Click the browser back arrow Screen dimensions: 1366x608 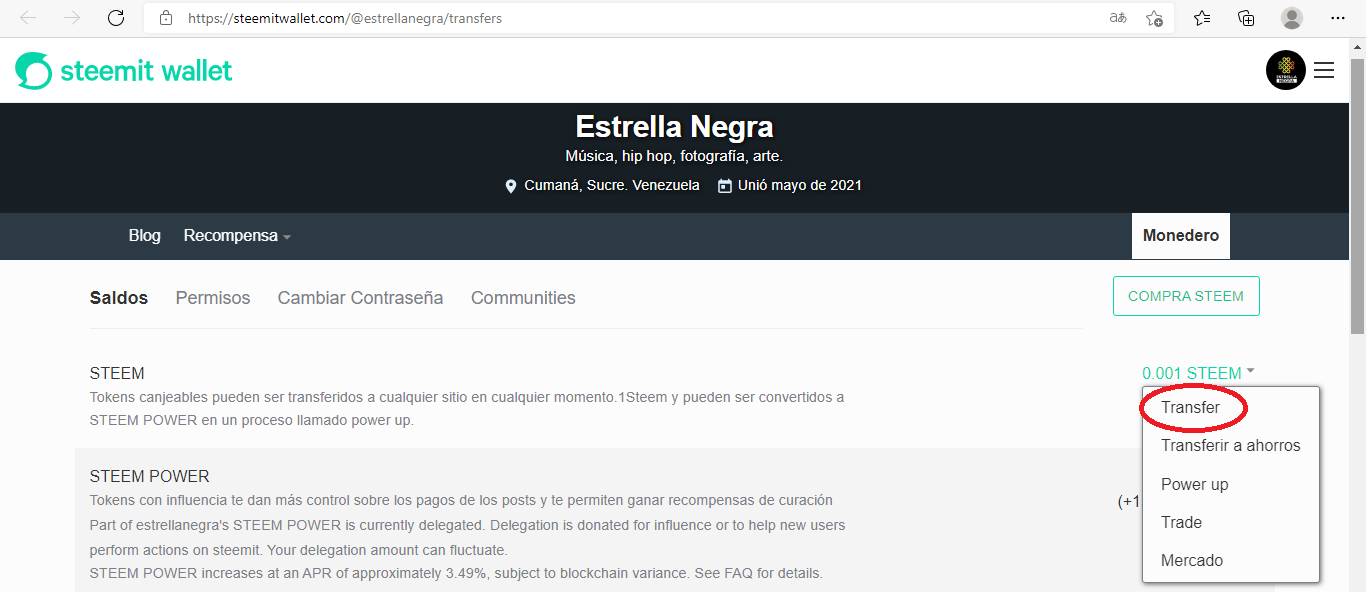[x=28, y=18]
